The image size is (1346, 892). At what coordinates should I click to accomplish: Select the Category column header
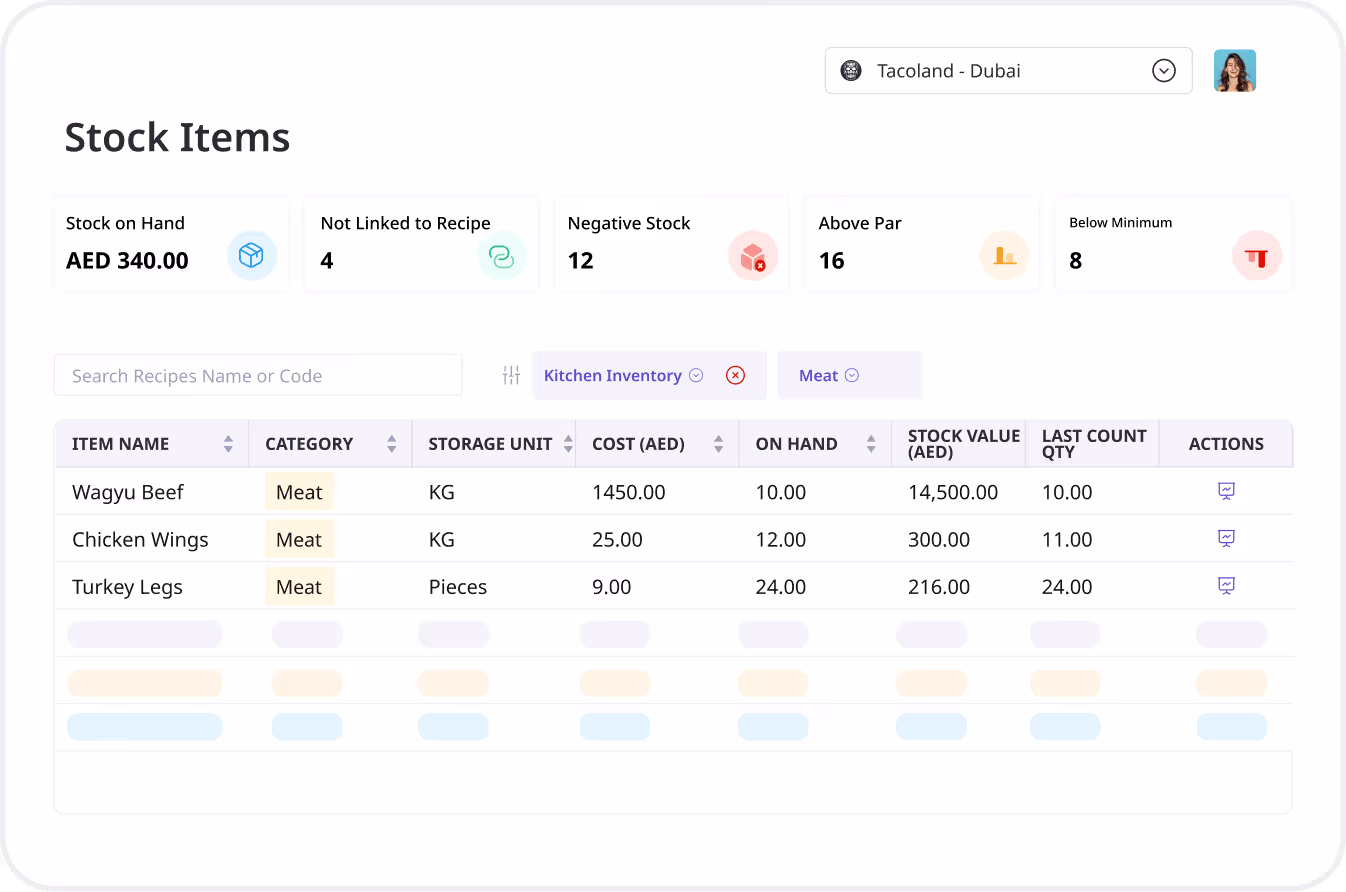(309, 443)
